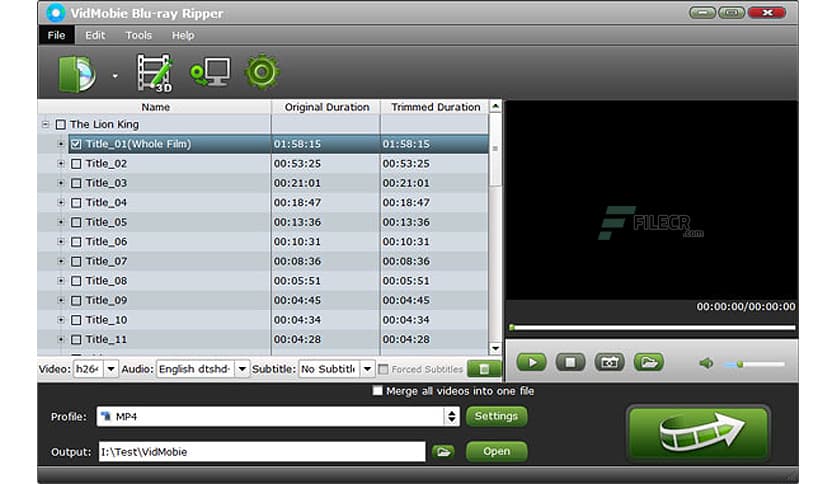Stop the preview playback
Image resolution: width=836 pixels, height=484 pixels.
570,362
